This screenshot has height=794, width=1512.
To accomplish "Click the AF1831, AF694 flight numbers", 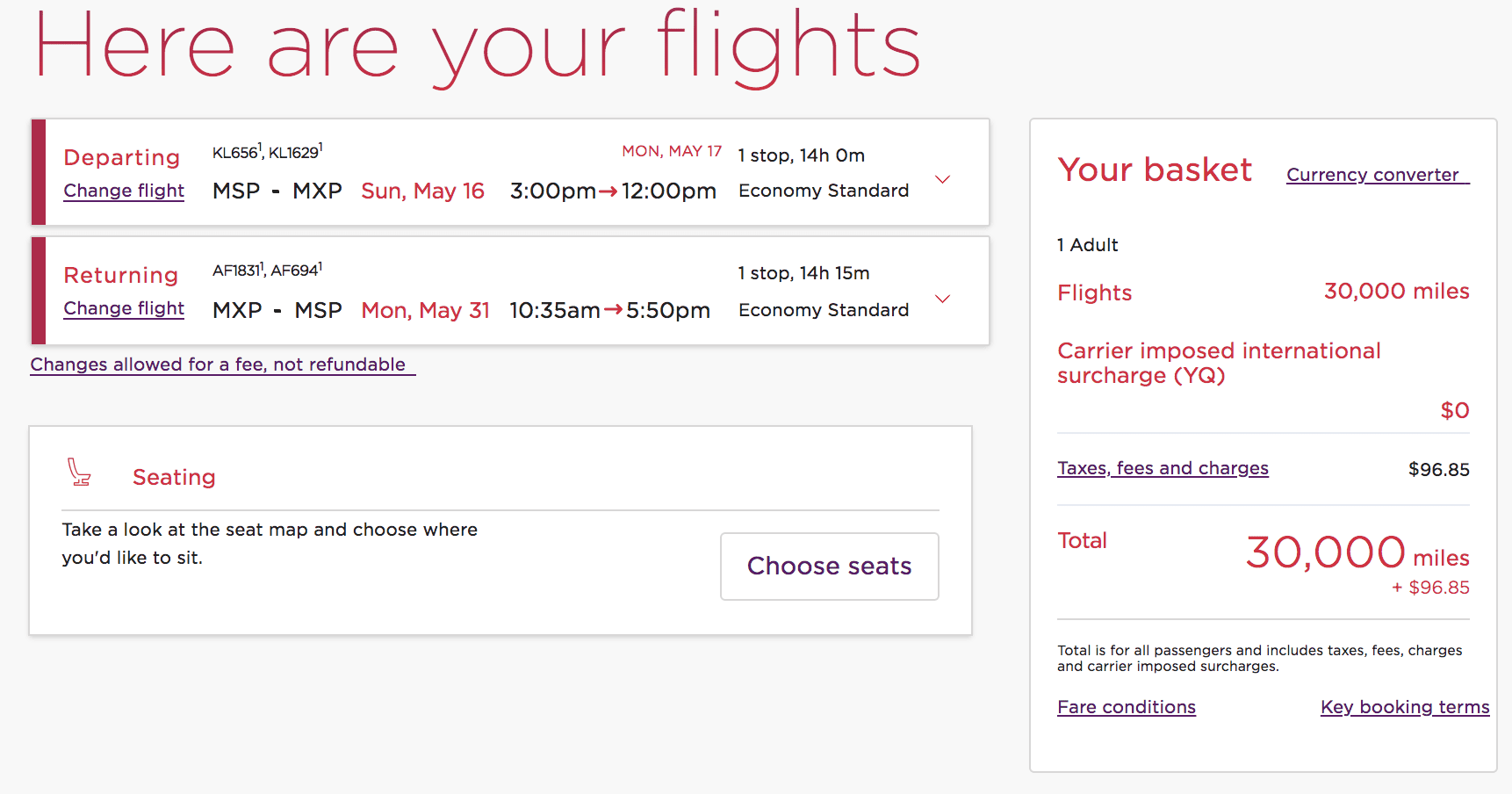I will 267,270.
